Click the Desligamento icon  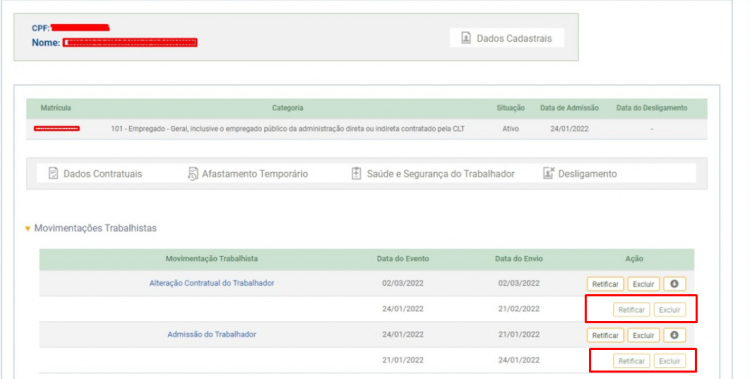[x=549, y=173]
